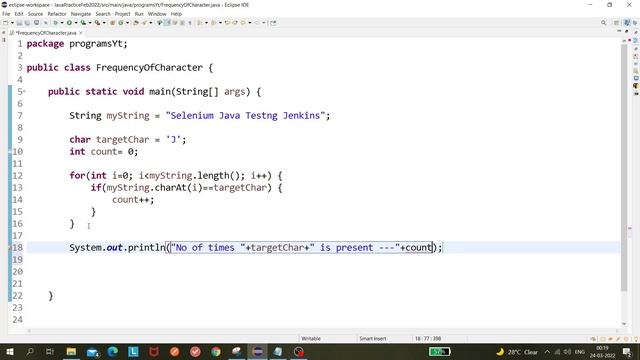640x360 pixels.
Task: Open the Edit menu
Action: (x=19, y=14)
